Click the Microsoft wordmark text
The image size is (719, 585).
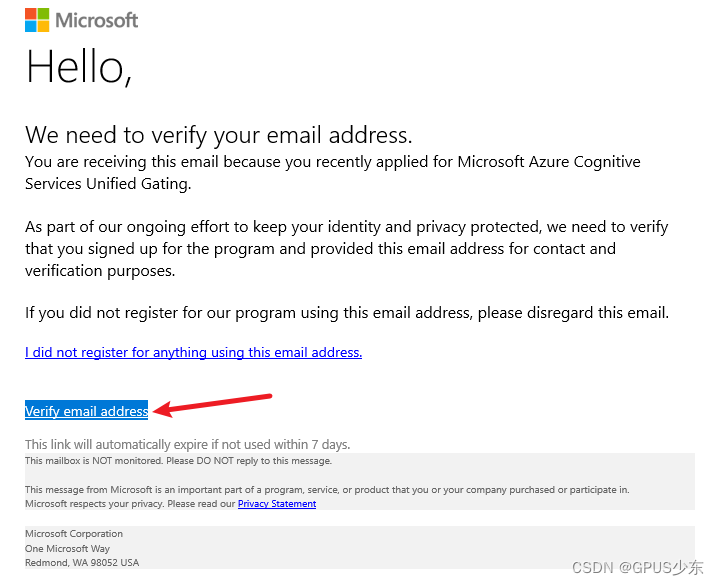tap(97, 21)
